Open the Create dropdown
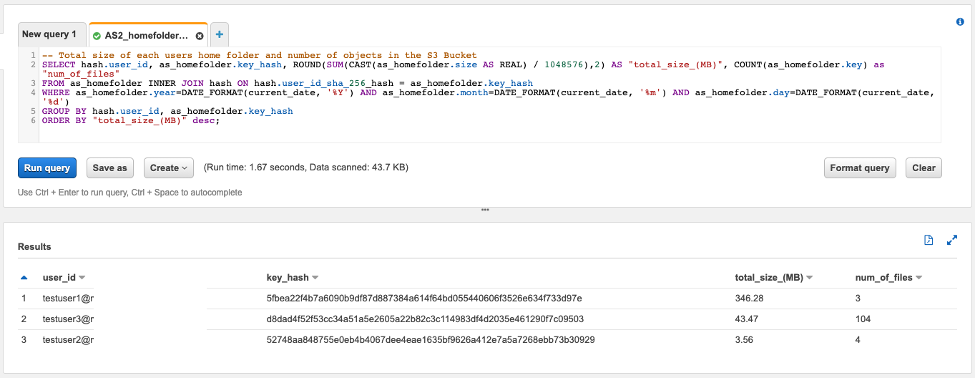This screenshot has width=977, height=379. [168, 168]
